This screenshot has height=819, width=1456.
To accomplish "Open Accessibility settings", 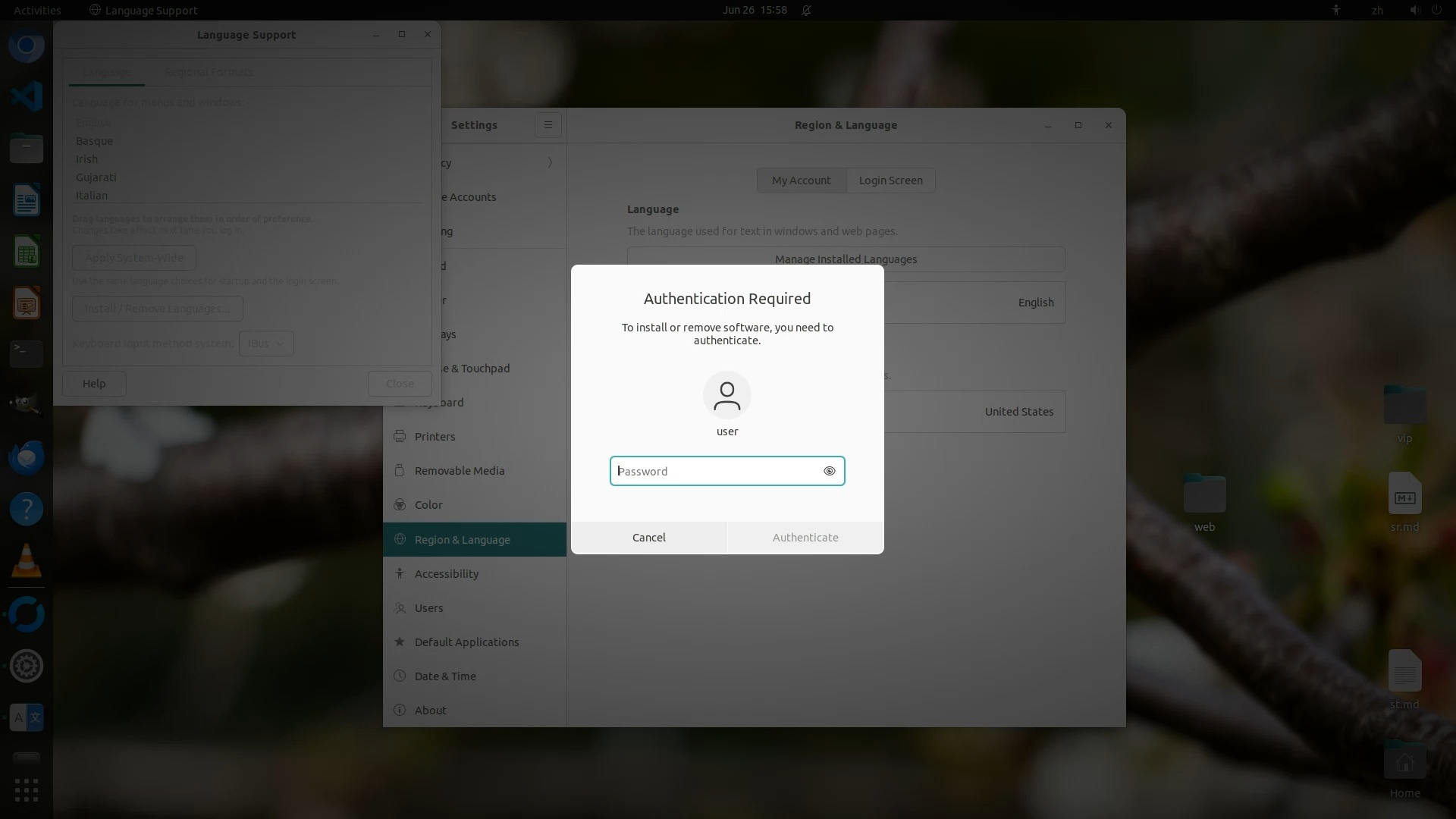I will (446, 574).
